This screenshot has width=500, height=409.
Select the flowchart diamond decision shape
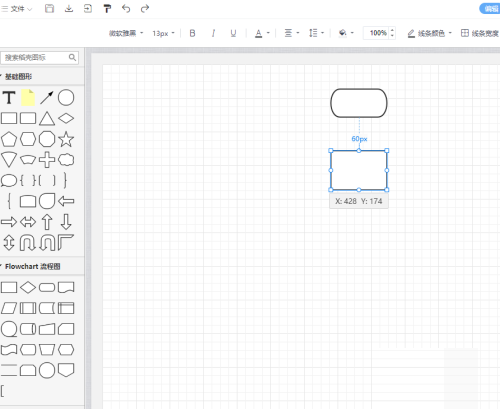(x=28, y=287)
